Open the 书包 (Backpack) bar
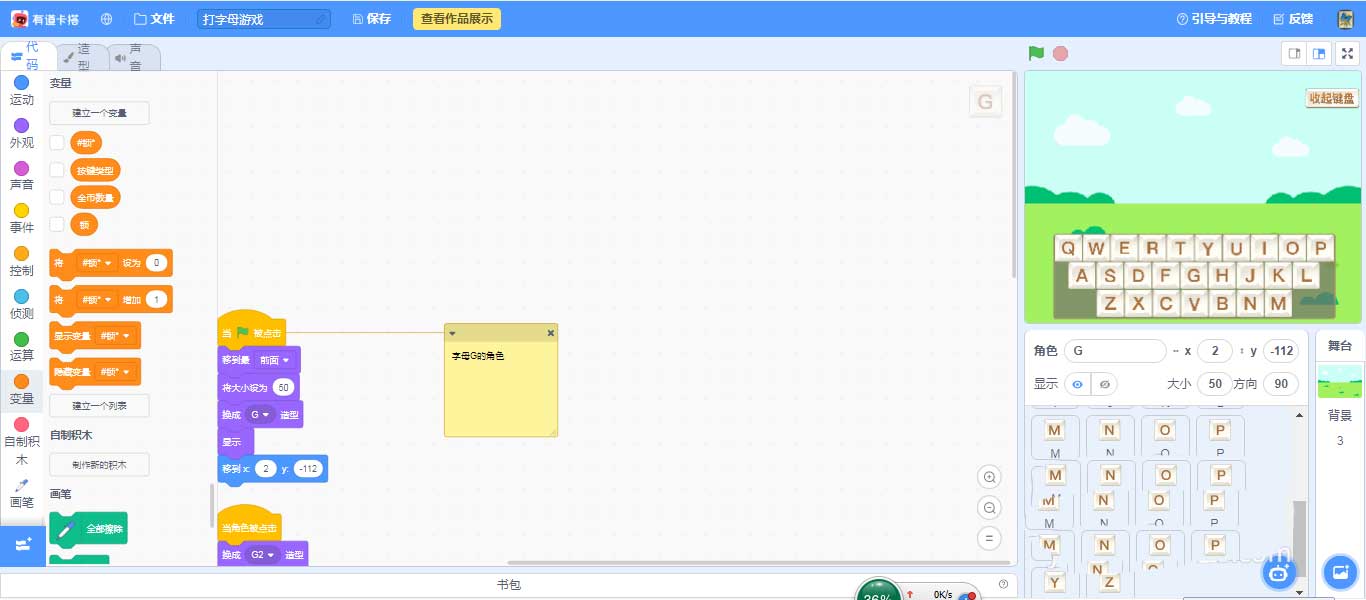1366x600 pixels. point(508,584)
